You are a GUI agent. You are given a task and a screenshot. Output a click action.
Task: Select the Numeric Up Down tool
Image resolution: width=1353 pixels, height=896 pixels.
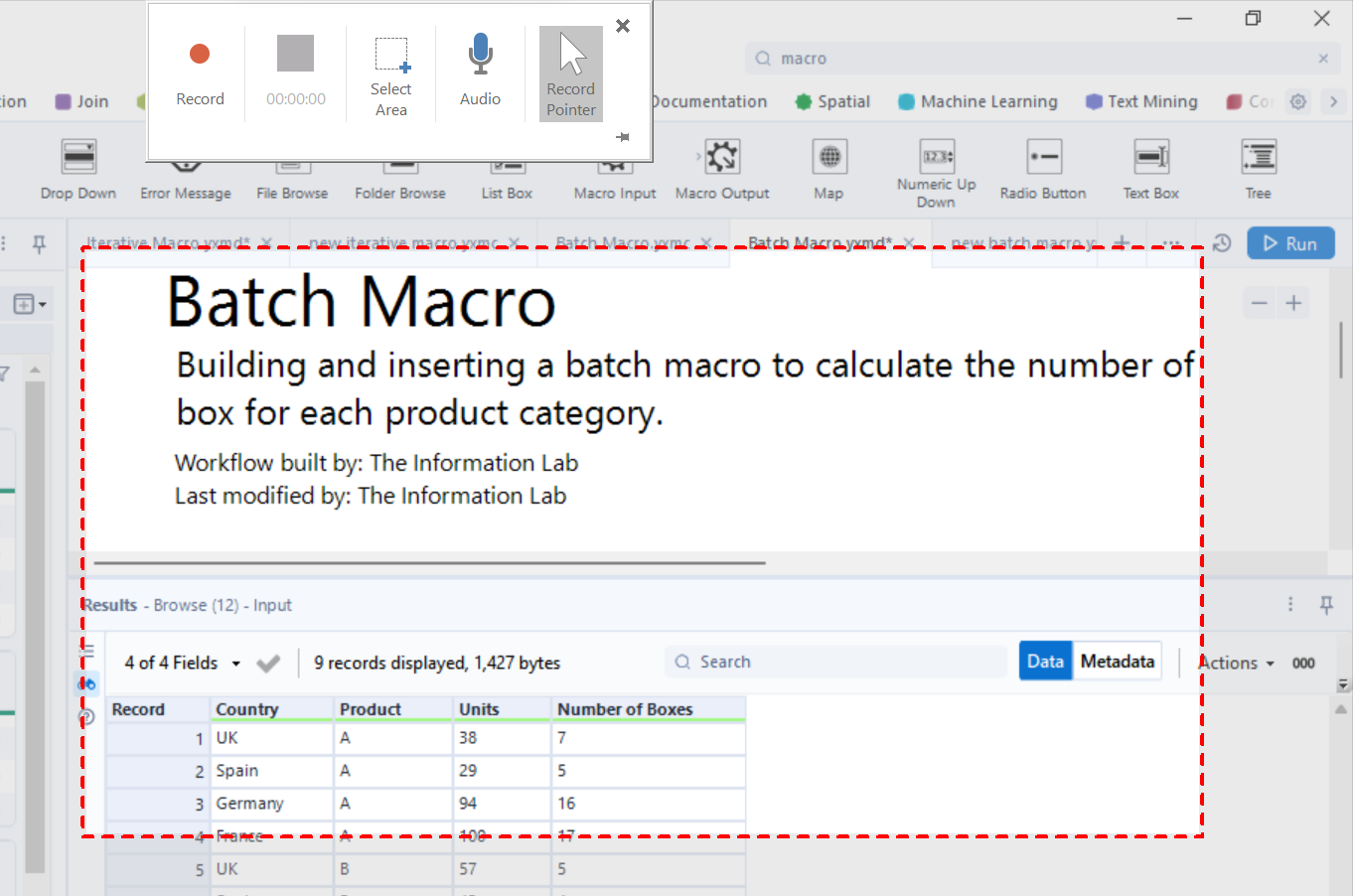click(936, 158)
